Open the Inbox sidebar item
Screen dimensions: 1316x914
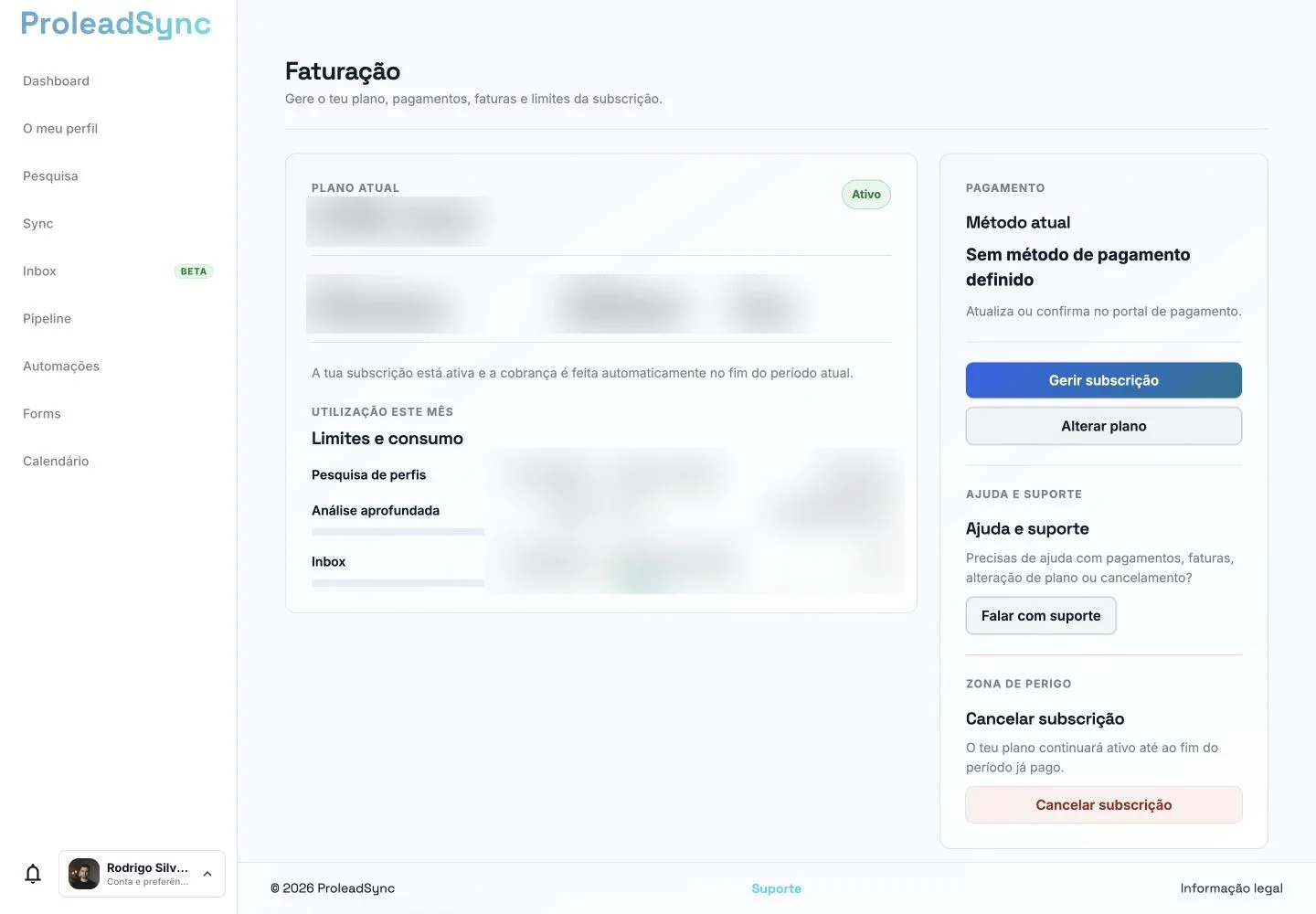point(39,271)
